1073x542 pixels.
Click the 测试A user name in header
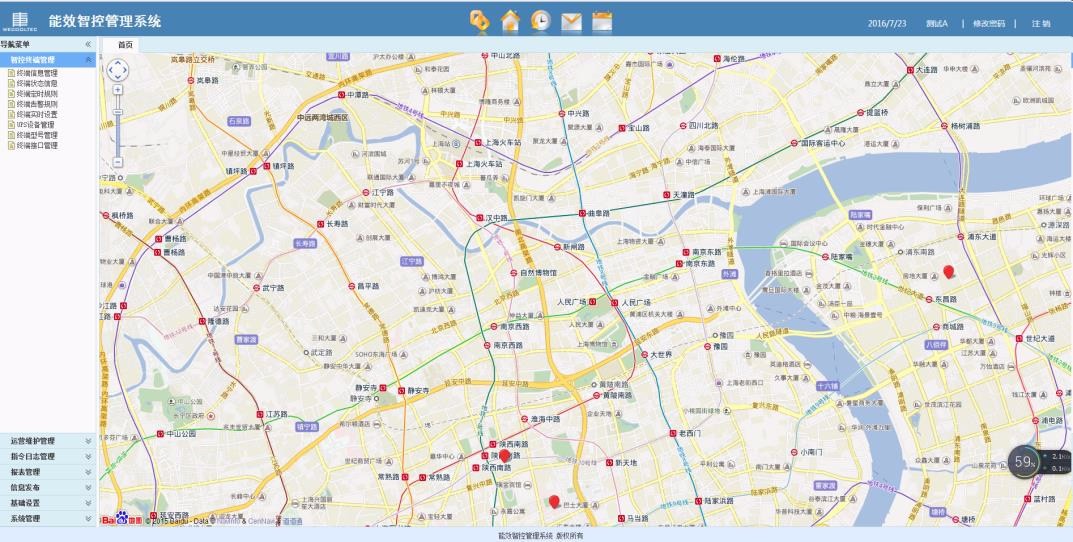pos(937,23)
